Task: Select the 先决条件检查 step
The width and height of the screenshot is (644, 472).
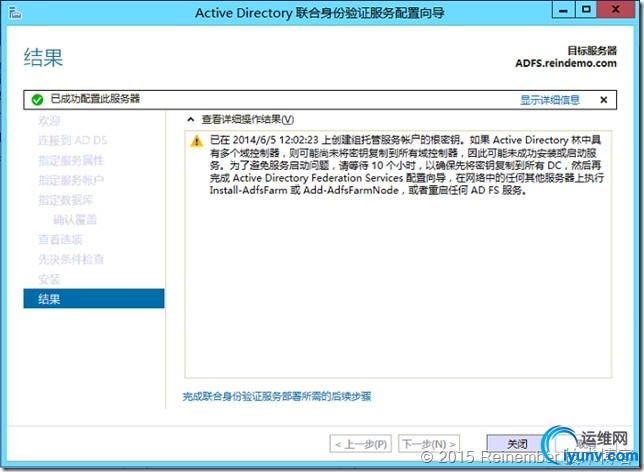Action: click(x=71, y=259)
